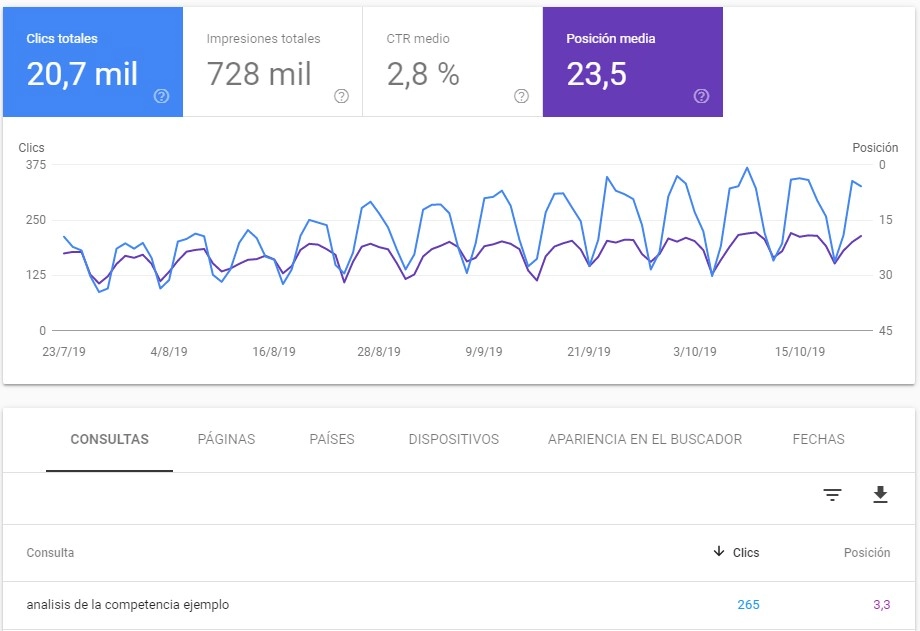Viewport: 920px width, 631px height.
Task: Open the CTR medio help icon
Action: click(x=520, y=97)
